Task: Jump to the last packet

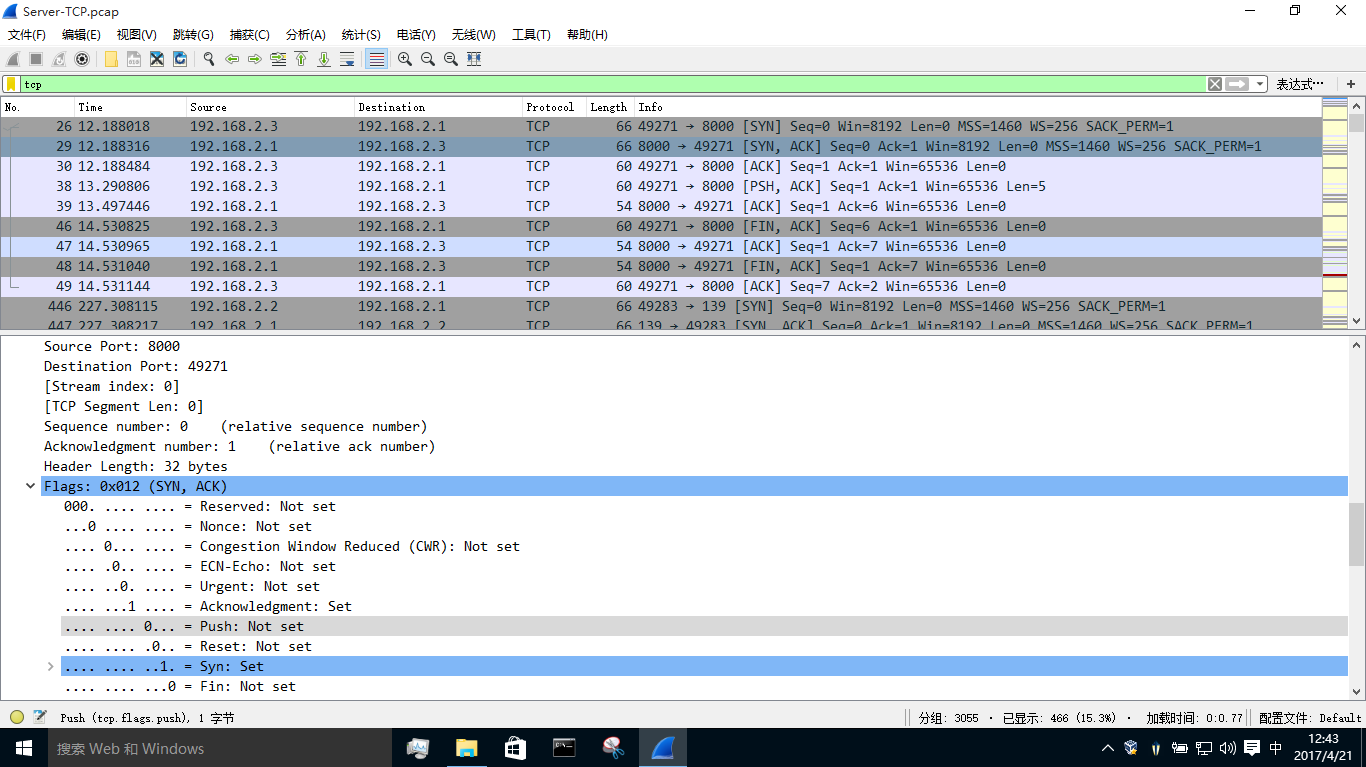Action: (x=324, y=59)
